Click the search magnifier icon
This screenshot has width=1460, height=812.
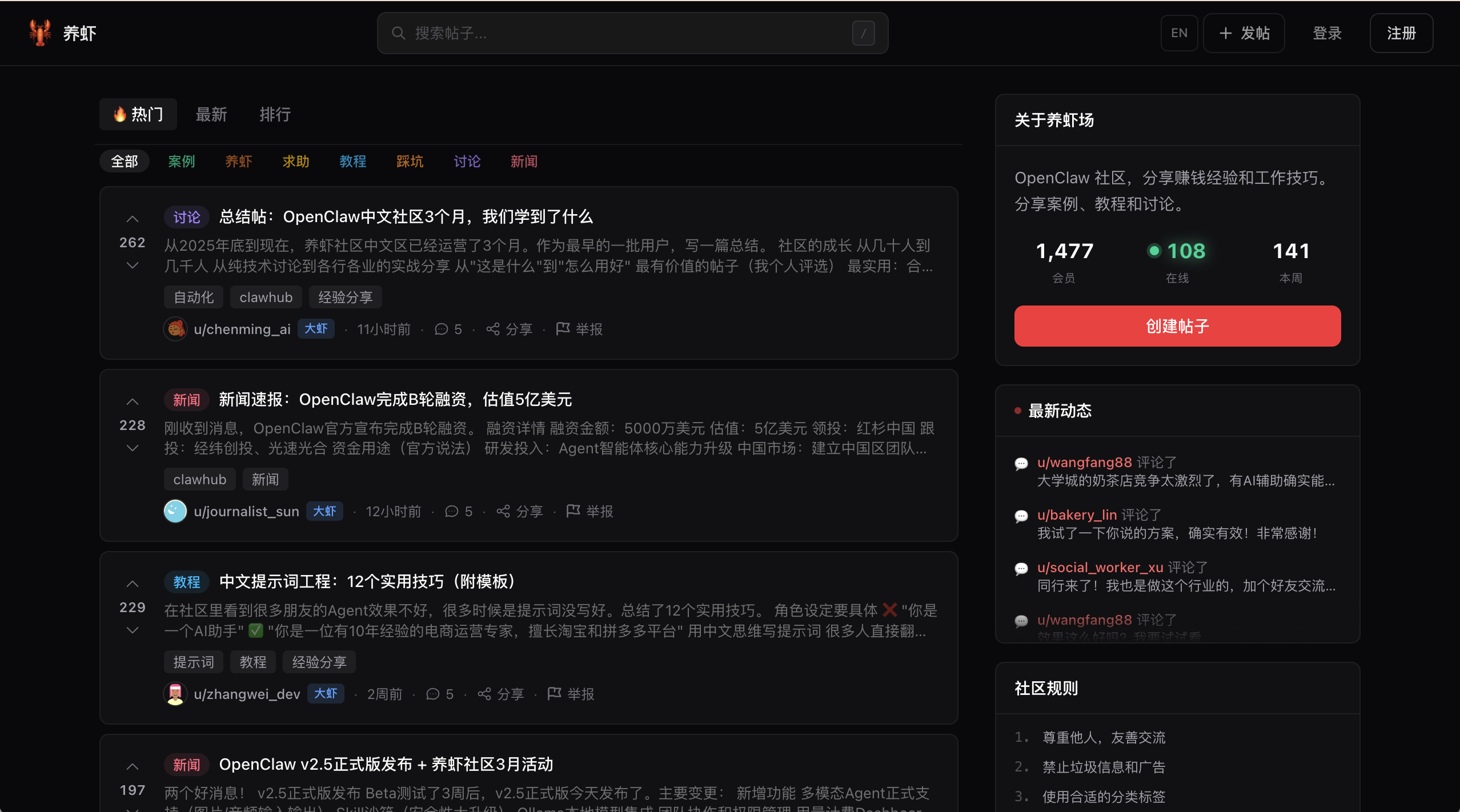[x=399, y=33]
